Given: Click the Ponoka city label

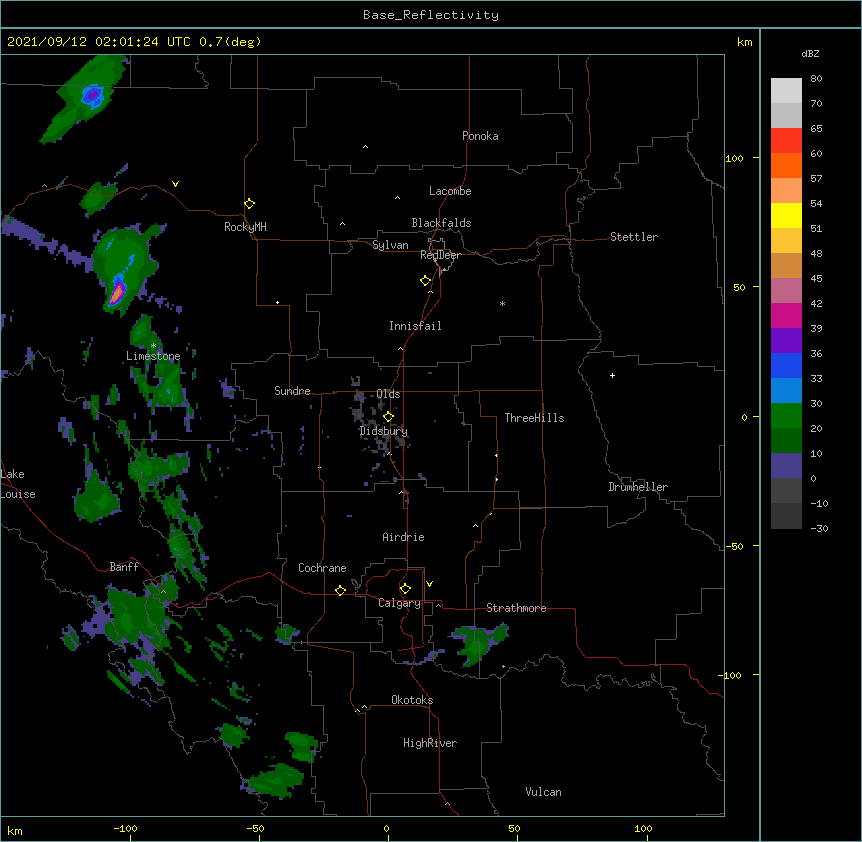Looking at the screenshot, I should [480, 136].
